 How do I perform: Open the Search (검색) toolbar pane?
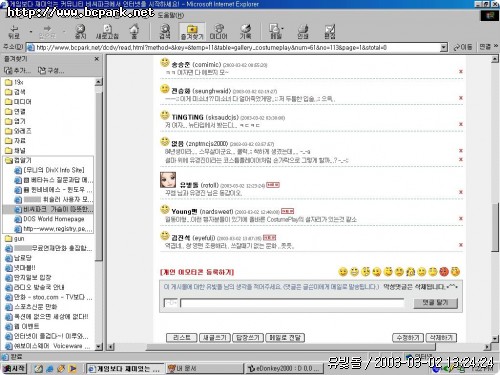165,32
